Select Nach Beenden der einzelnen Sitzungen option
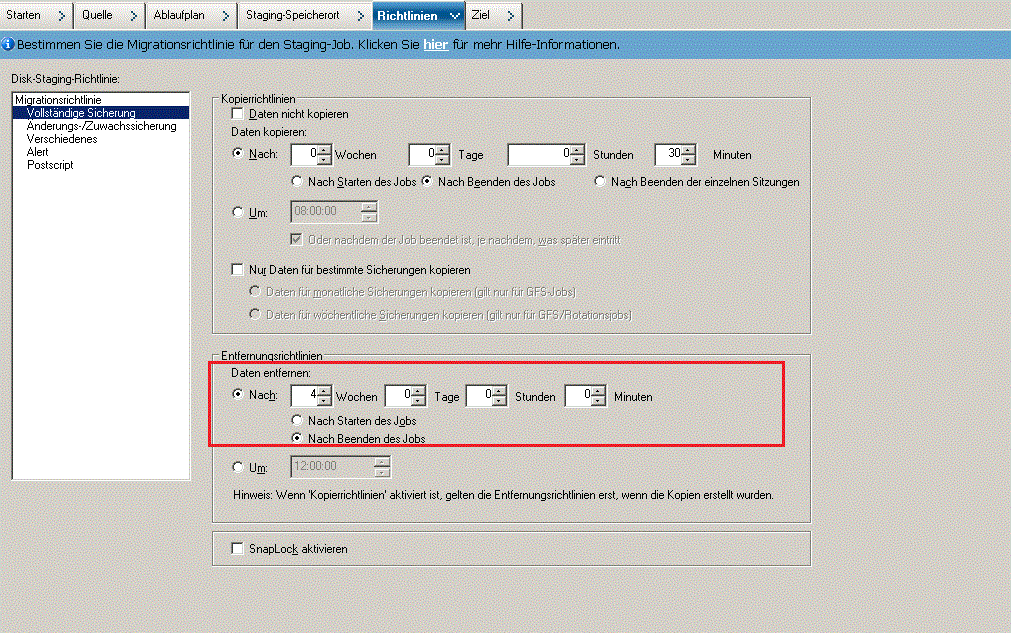 (600, 179)
